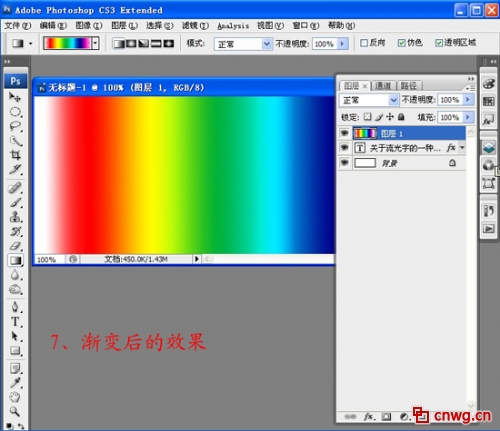Open the gradient picker dropdown arrow

coord(96,43)
